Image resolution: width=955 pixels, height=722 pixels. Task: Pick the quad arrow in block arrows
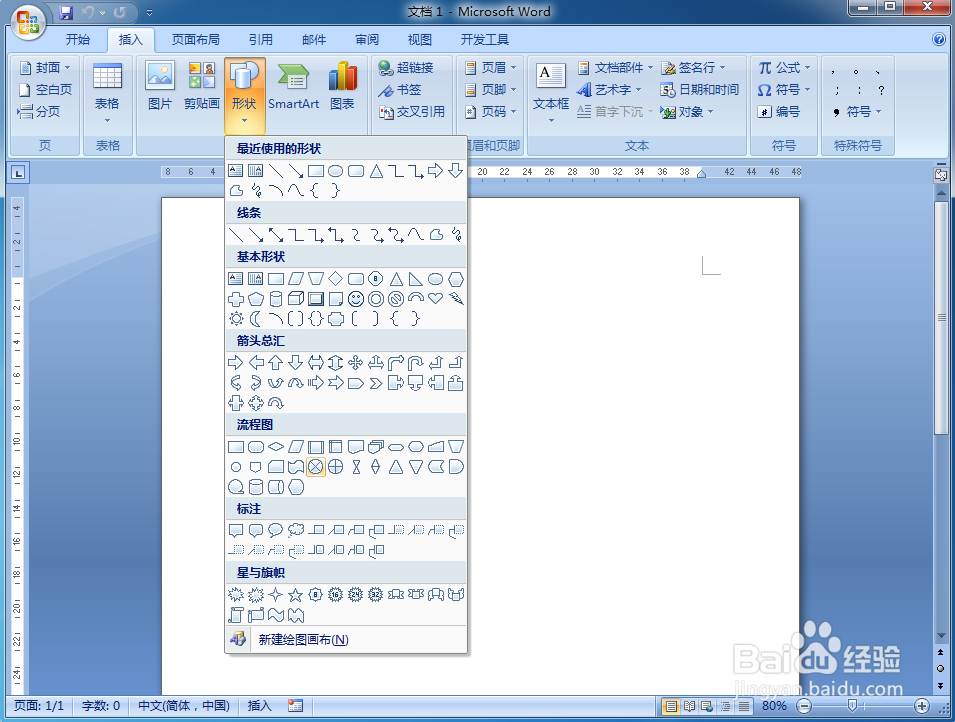click(x=356, y=363)
